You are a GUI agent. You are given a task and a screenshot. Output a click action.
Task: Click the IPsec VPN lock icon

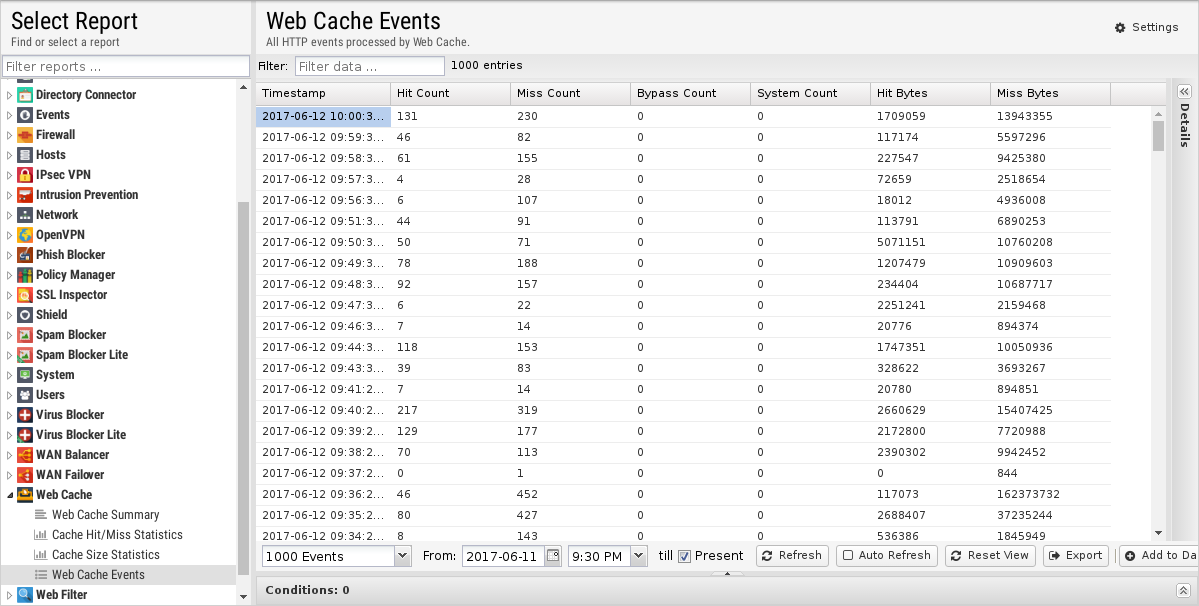tap(25, 175)
